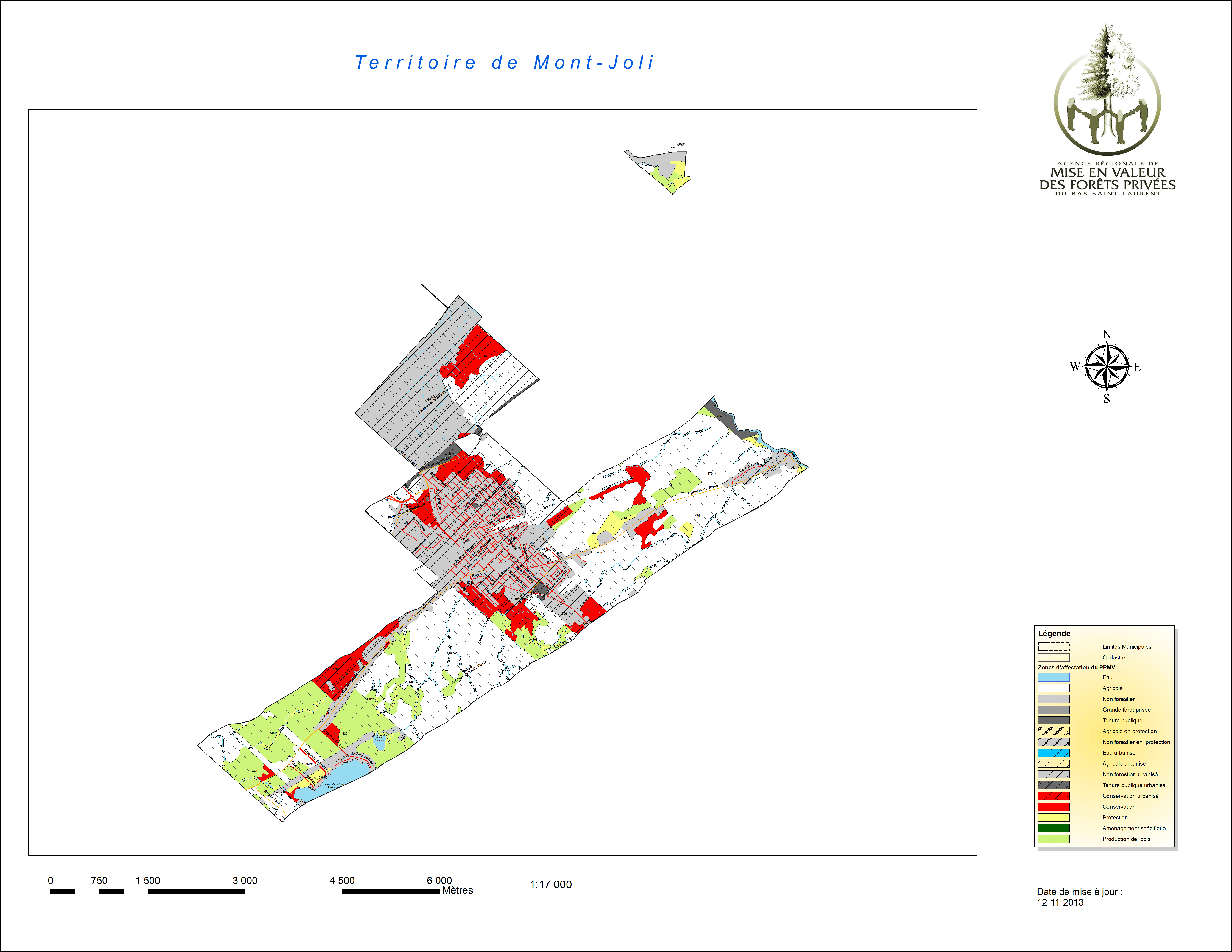Click the black-and-white scale bar graphic
Viewport: 1232px width, 952px height.
click(x=245, y=891)
